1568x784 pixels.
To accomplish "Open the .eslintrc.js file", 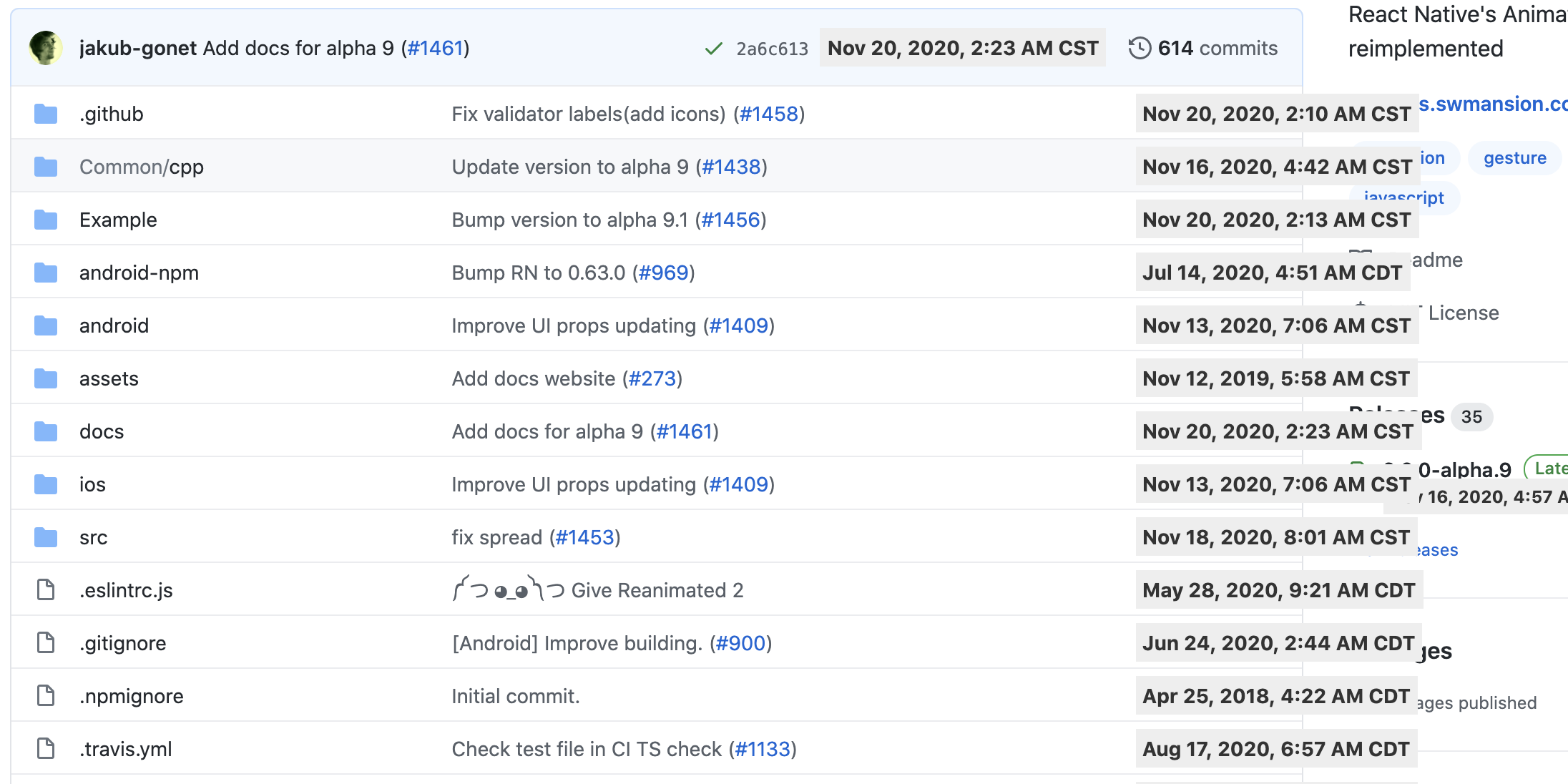I will [126, 590].
